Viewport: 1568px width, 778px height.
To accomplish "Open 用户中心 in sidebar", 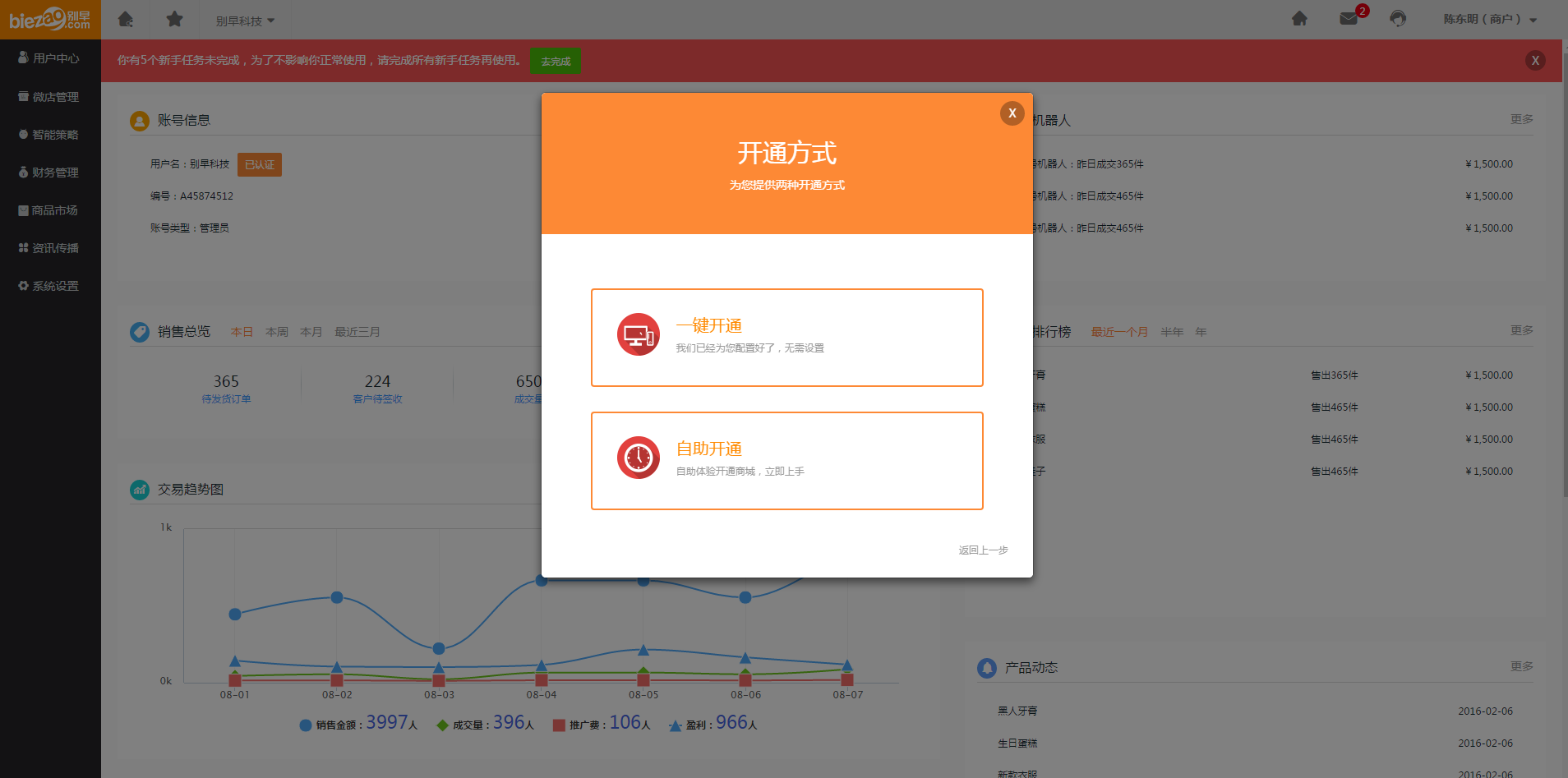I will point(50,58).
